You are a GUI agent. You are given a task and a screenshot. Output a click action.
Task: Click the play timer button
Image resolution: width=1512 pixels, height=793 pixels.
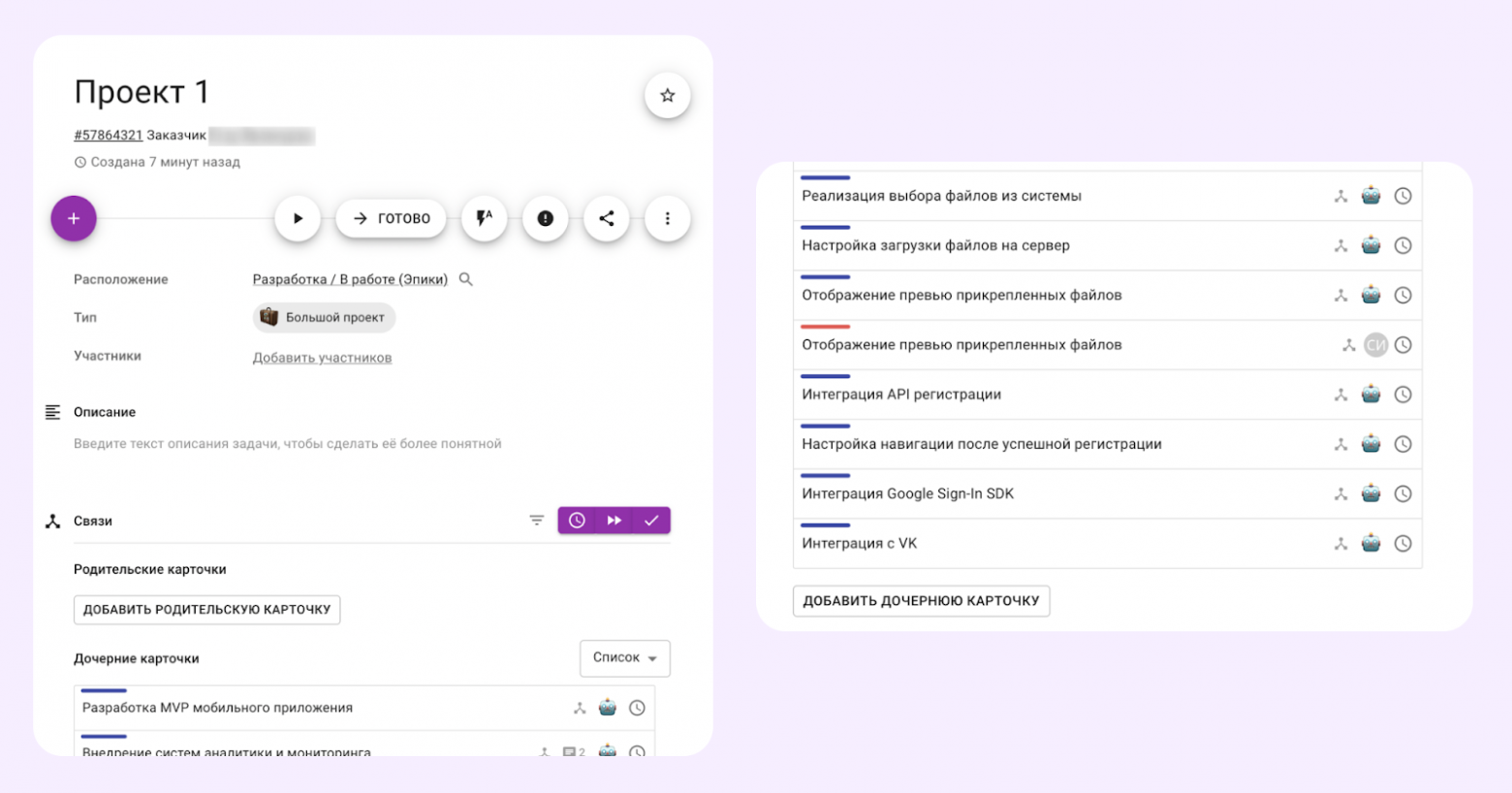point(298,218)
